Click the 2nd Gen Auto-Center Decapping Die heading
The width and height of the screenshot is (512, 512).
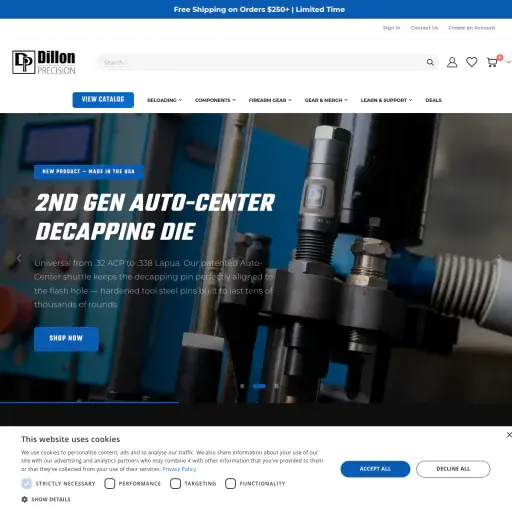pyautogui.click(x=155, y=217)
